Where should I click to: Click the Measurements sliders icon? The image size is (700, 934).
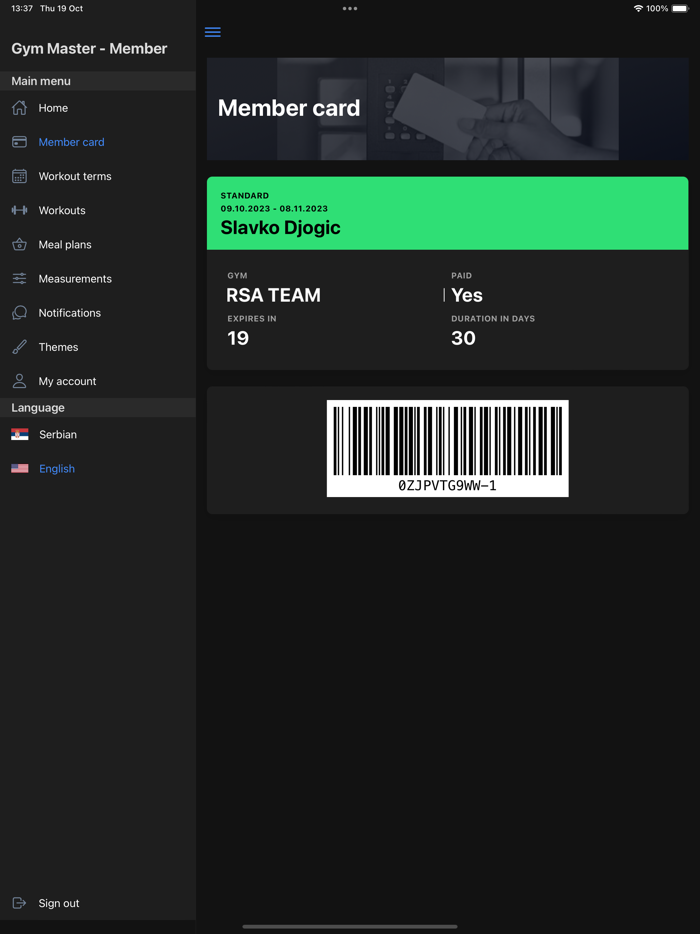[20, 279]
